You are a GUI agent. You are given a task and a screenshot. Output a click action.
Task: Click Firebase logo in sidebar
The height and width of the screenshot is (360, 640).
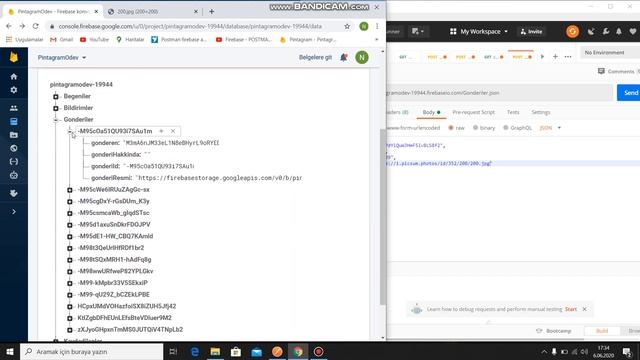pos(13,57)
